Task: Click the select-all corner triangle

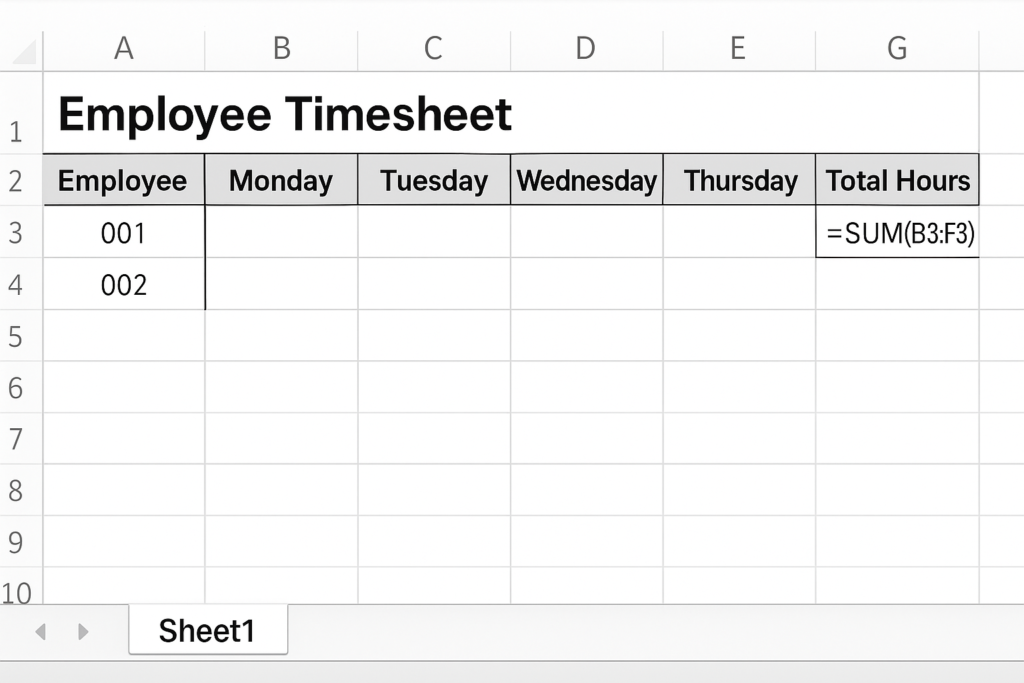Action: [x=24, y=52]
